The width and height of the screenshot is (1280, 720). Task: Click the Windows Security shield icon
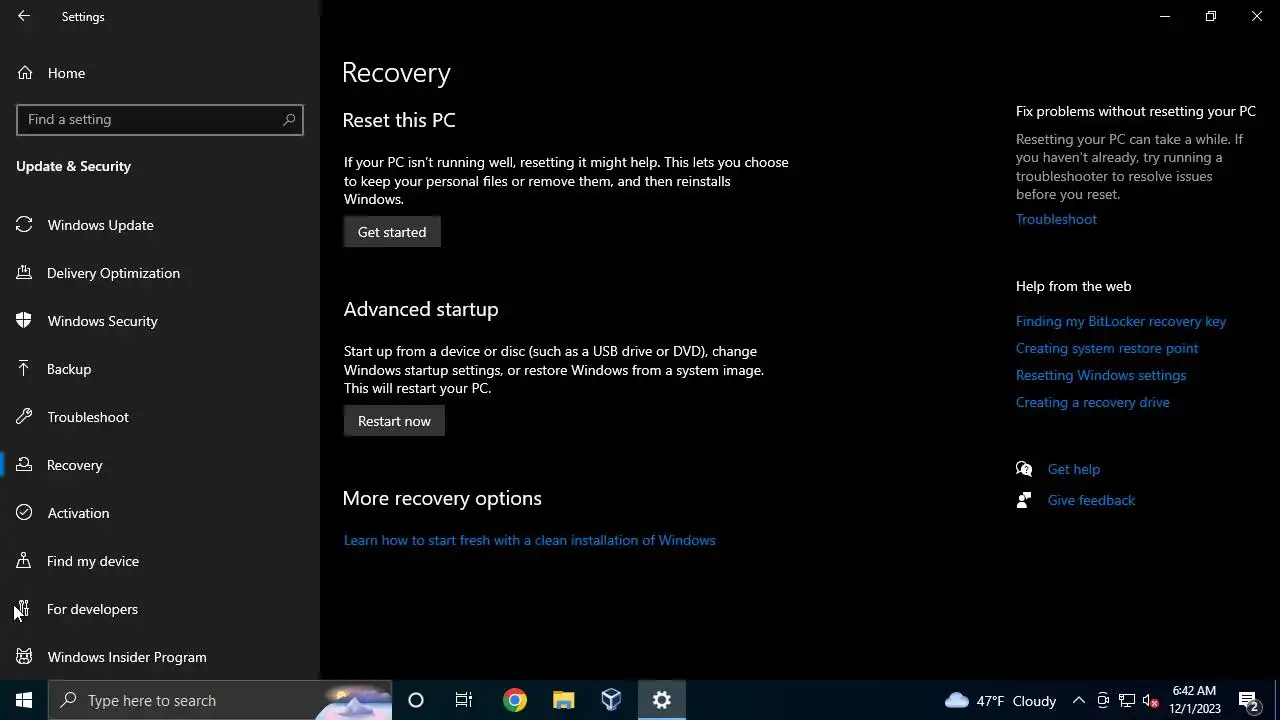[x=24, y=321]
